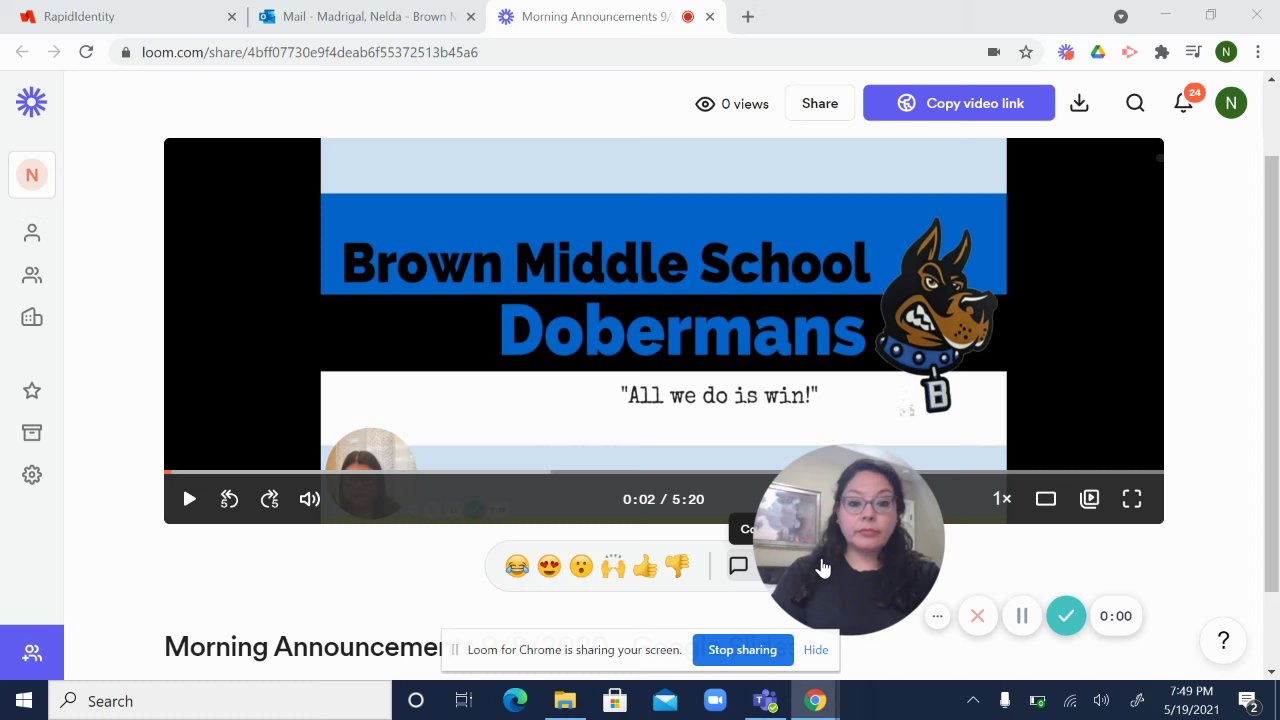This screenshot has width=1280, height=720.
Task: Switch to Mail - Madrigal, Nelda tab
Action: [x=367, y=17]
